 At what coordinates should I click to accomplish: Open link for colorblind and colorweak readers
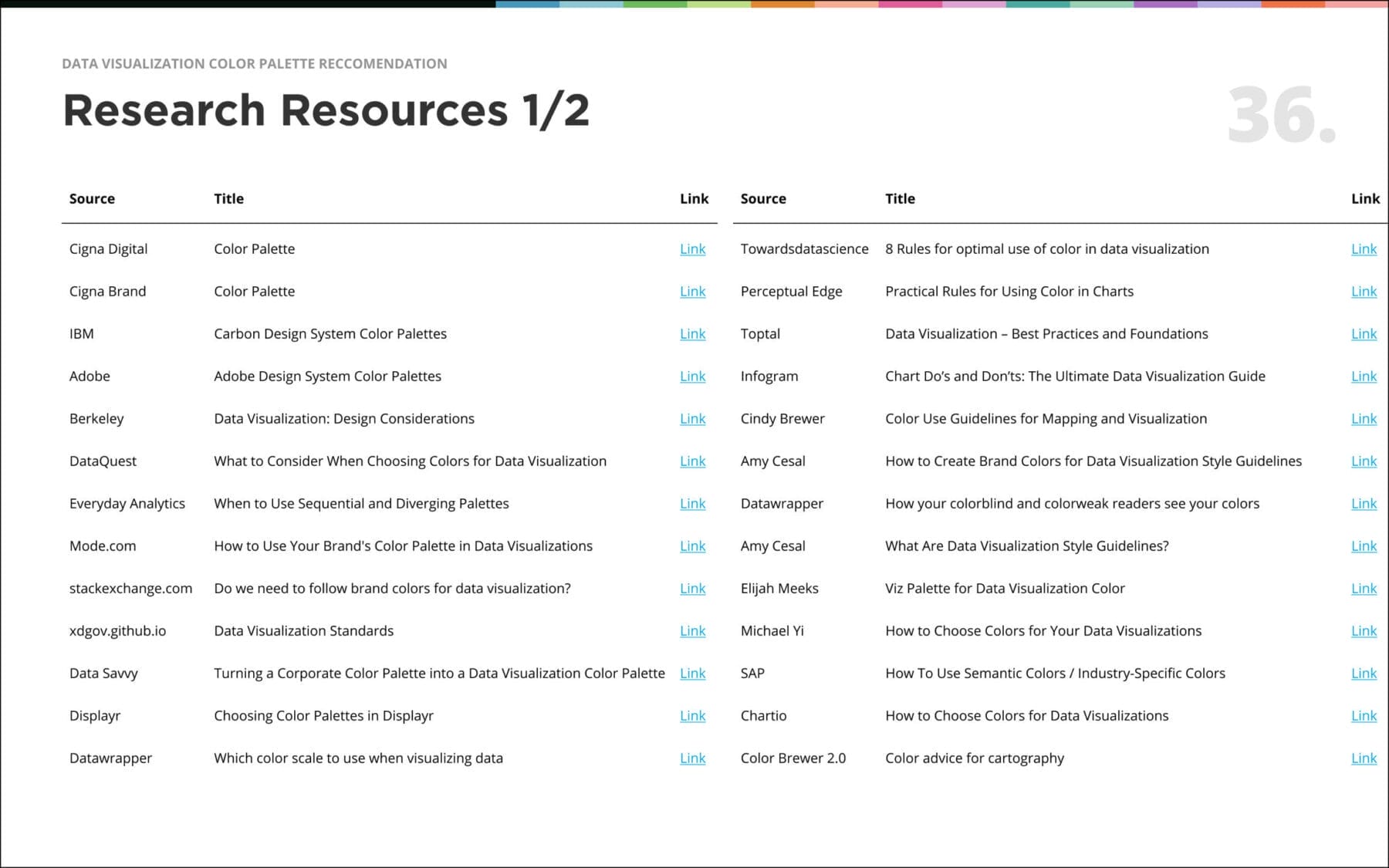point(1364,504)
